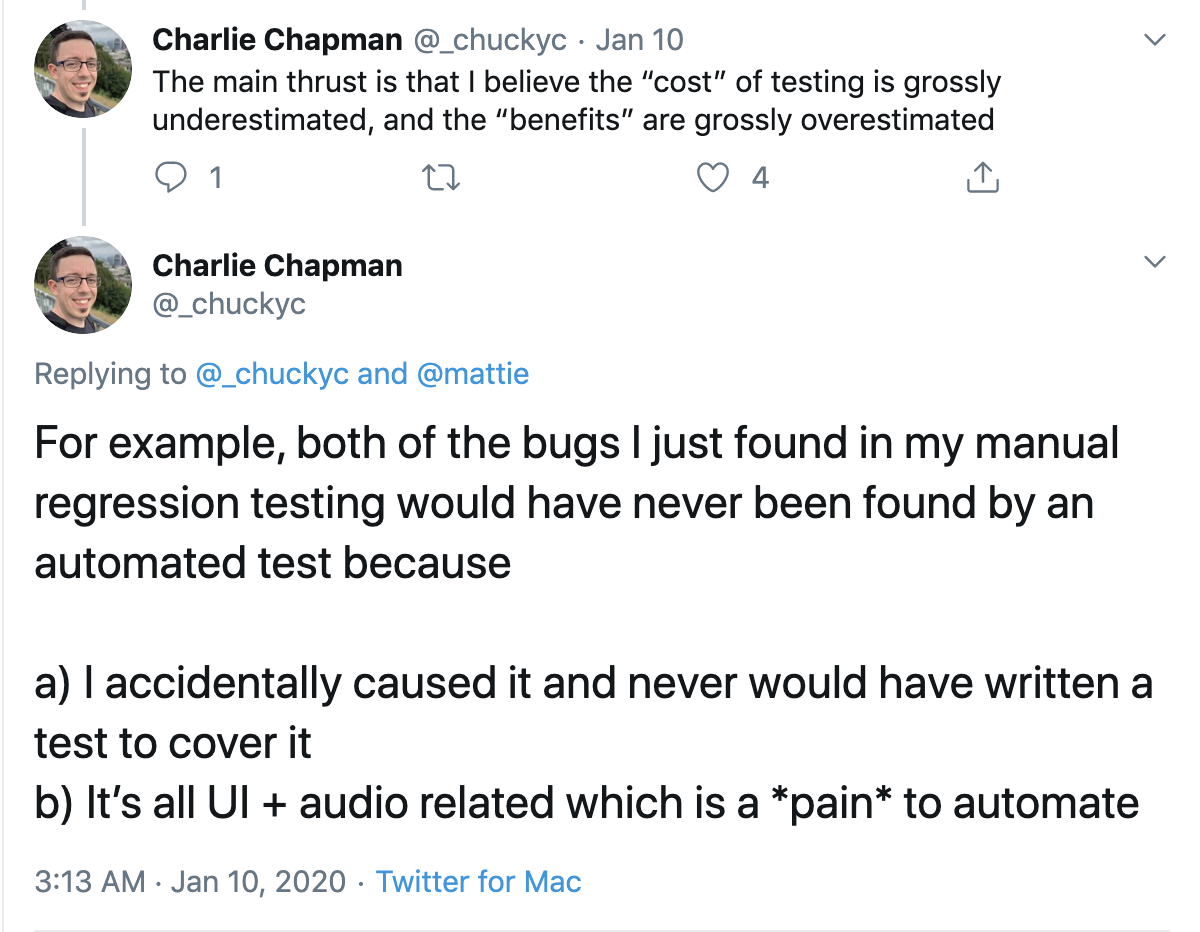This screenshot has height=932, width=1200.
Task: Click the Charlie Chapman name in top tweet
Action: 278,41
